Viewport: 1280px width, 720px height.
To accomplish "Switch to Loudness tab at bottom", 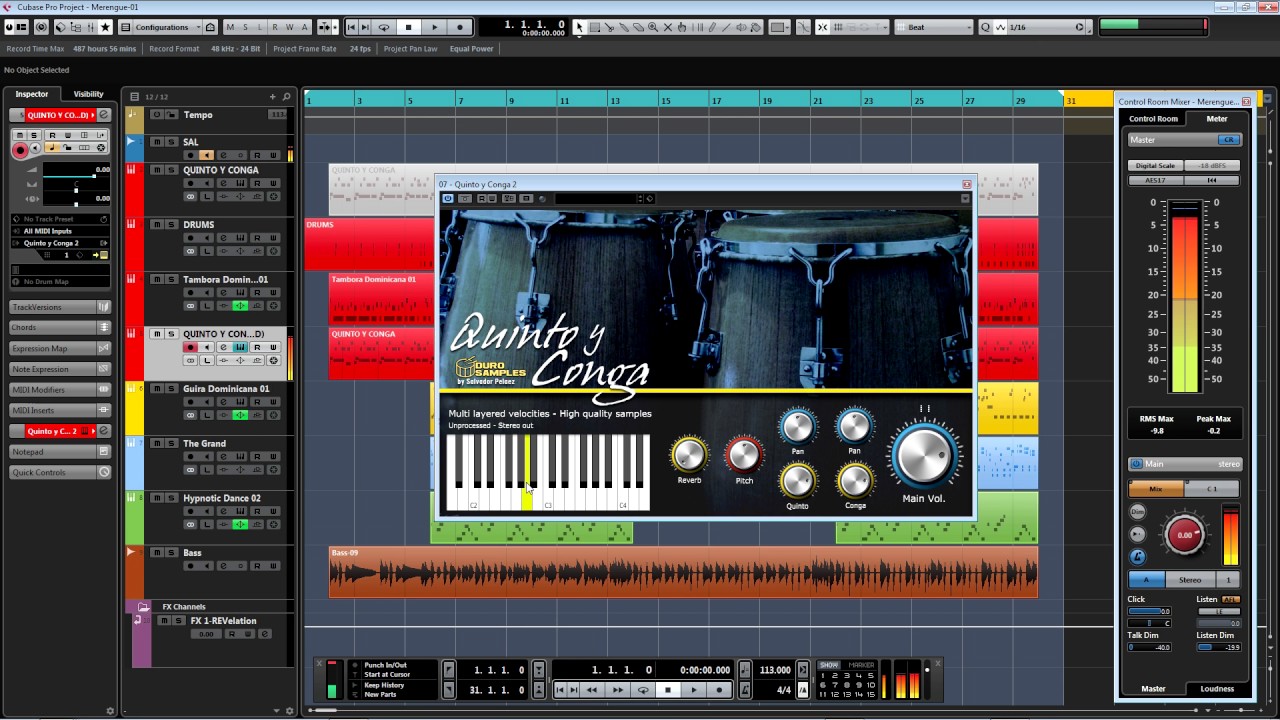I will click(1217, 688).
